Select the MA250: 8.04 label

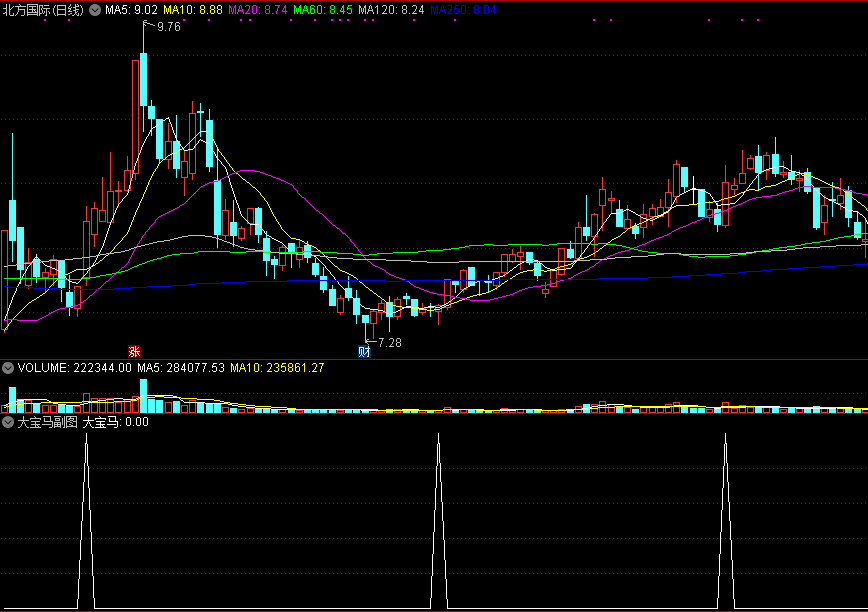tap(463, 10)
